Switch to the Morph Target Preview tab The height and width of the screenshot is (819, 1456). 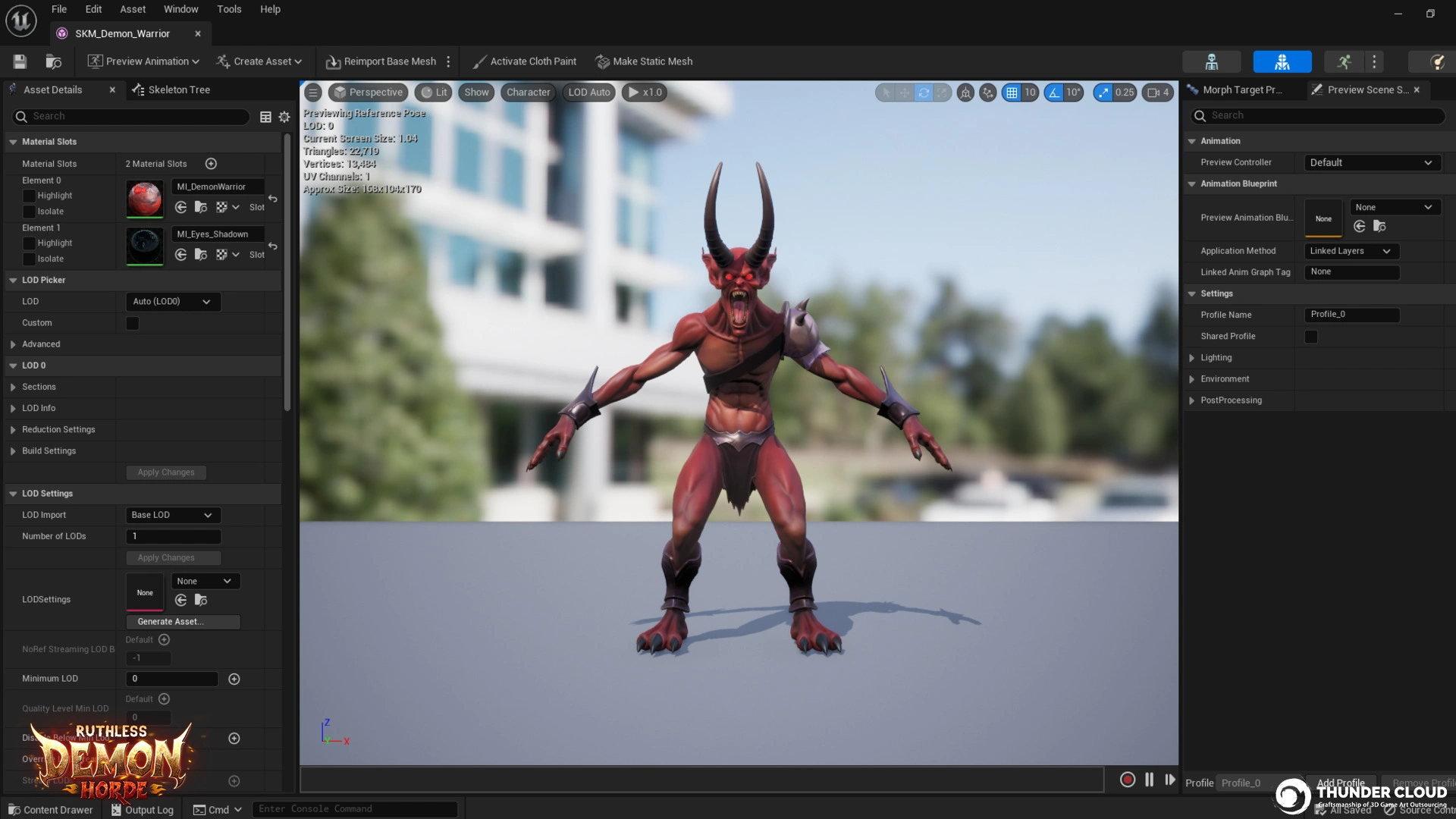[x=1236, y=89]
